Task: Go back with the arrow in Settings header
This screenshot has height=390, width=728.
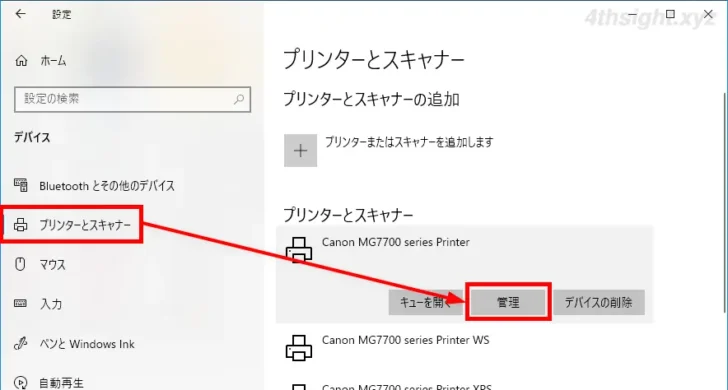Action: click(x=20, y=14)
